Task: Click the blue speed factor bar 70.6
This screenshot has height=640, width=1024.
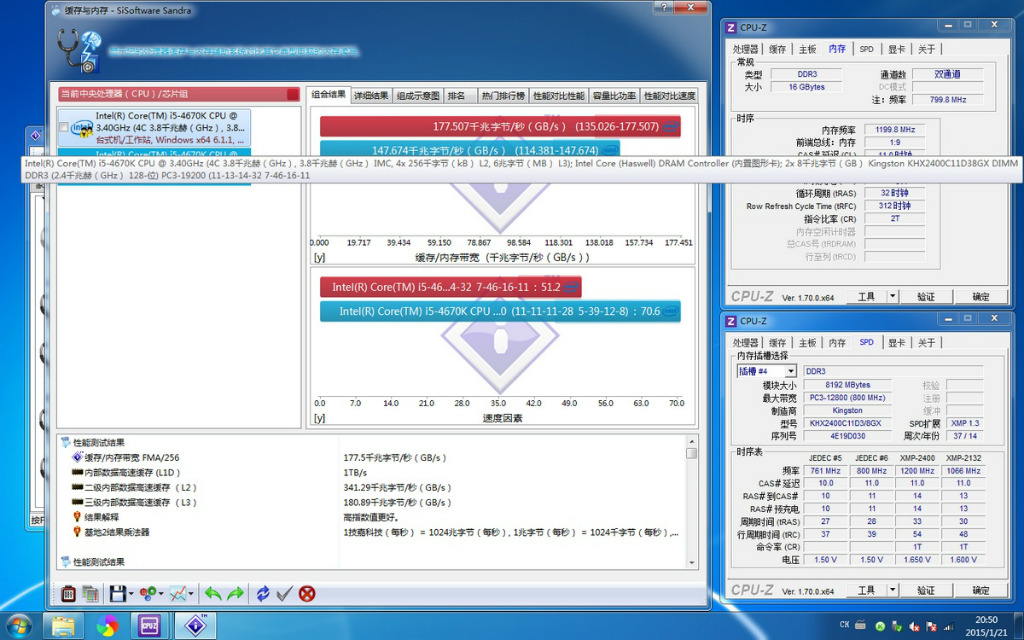Action: pos(500,311)
